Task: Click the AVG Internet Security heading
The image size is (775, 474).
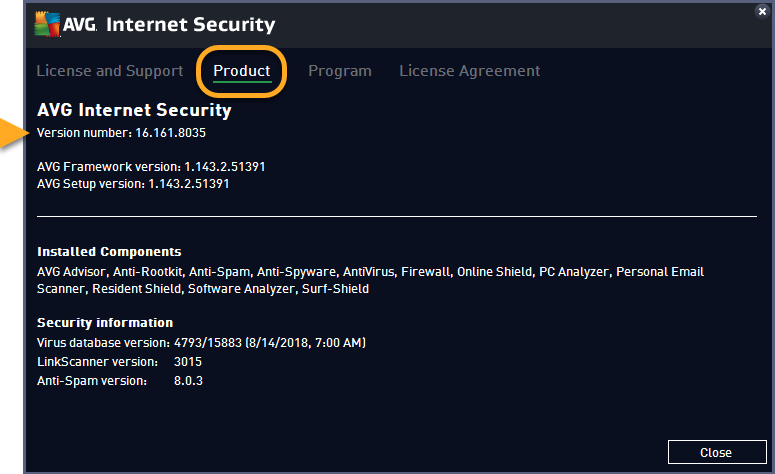Action: click(134, 110)
